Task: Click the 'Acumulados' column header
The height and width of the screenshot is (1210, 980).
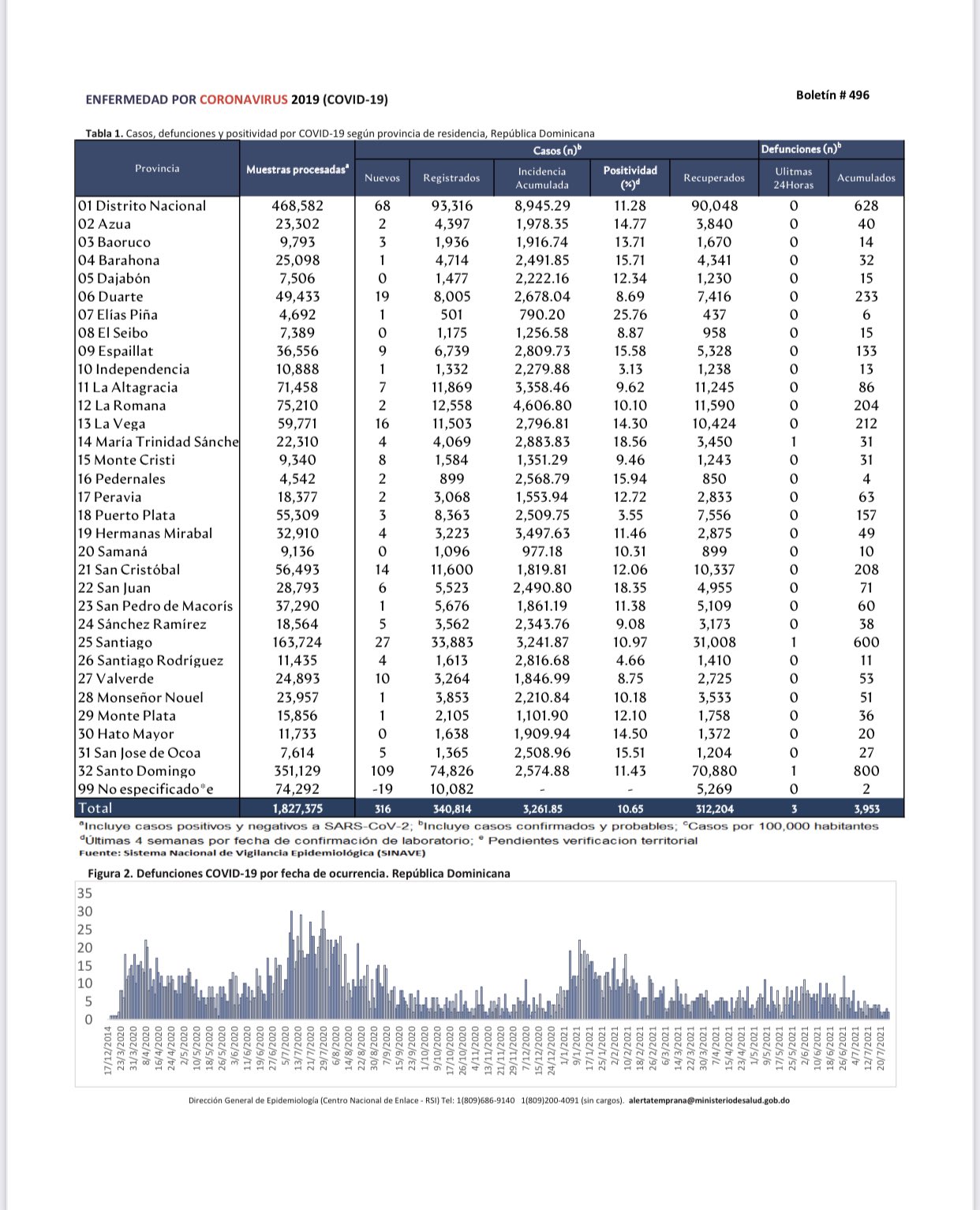Action: [866, 178]
